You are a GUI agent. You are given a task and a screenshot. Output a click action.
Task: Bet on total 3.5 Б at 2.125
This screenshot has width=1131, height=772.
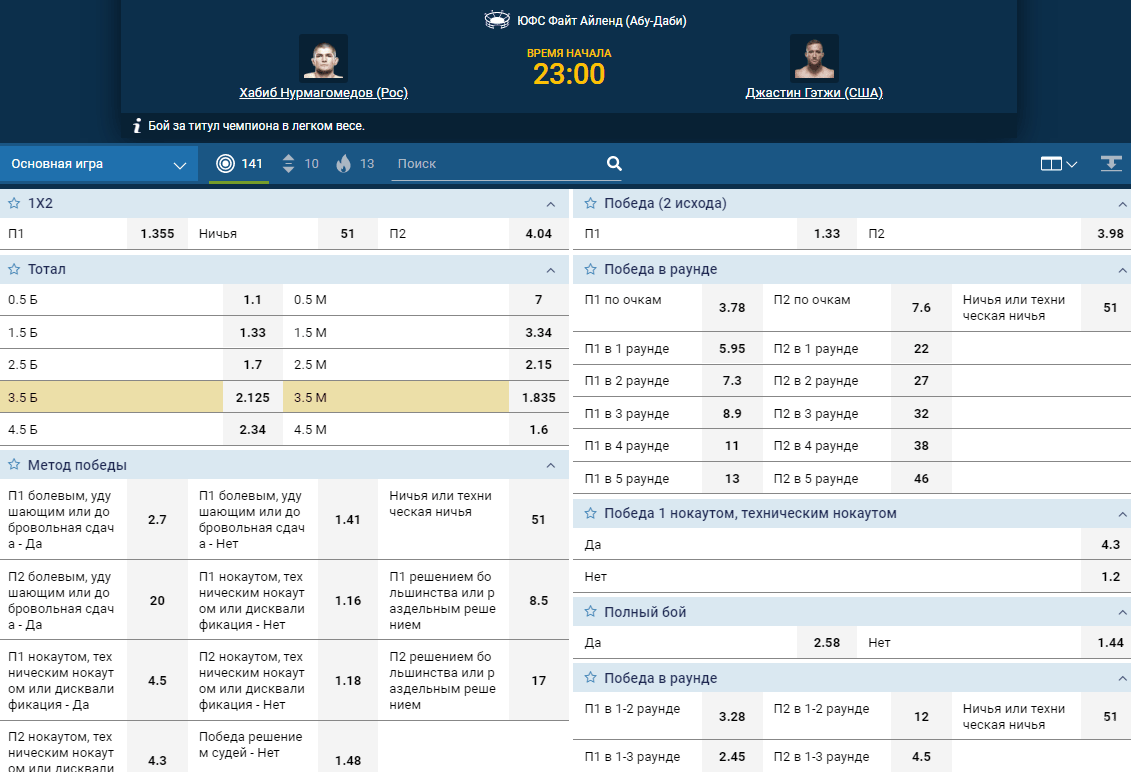(x=252, y=398)
